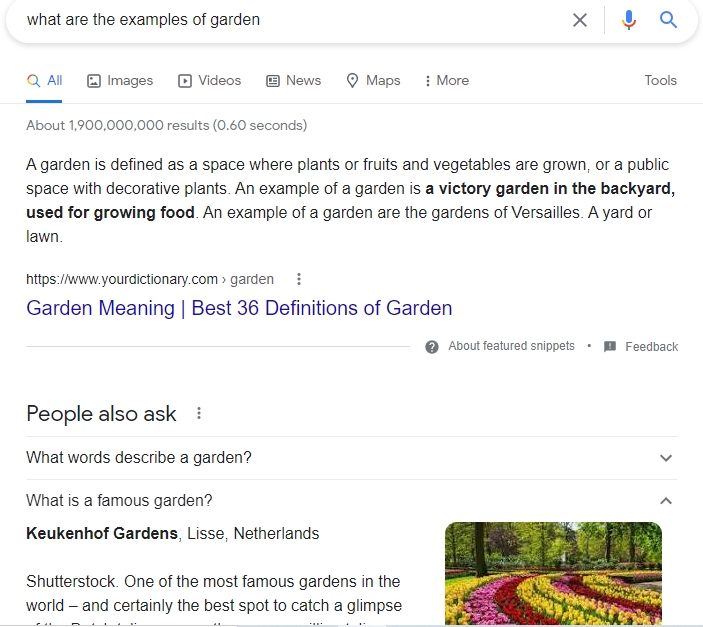Start voice search with the microphone icon
This screenshot has width=703, height=627.
[629, 20]
